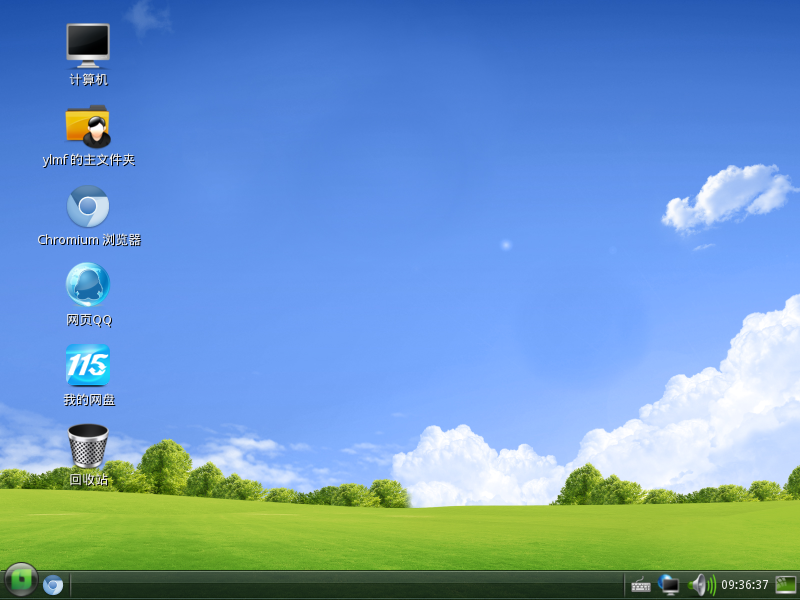This screenshot has width=800, height=600.
Task: Click the 'ylmf 的主文件夹' text label
Action: point(89,160)
